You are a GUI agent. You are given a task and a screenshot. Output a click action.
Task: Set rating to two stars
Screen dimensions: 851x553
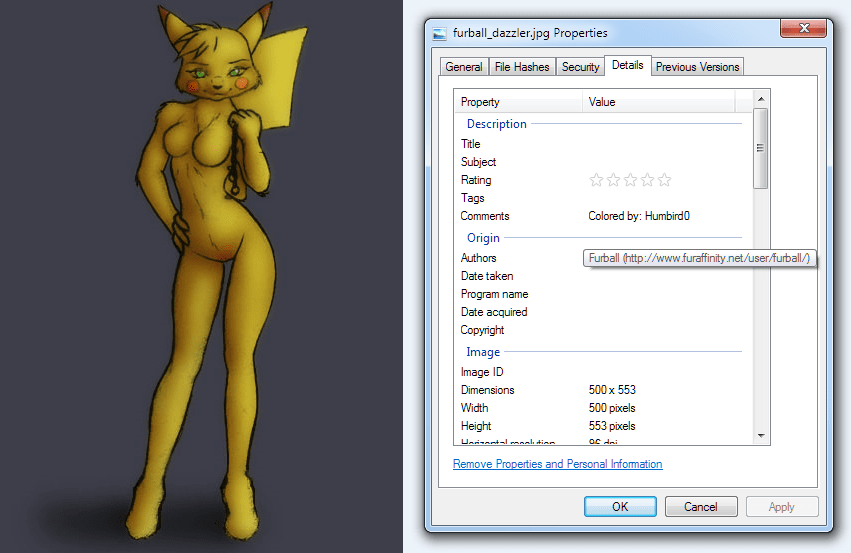614,180
